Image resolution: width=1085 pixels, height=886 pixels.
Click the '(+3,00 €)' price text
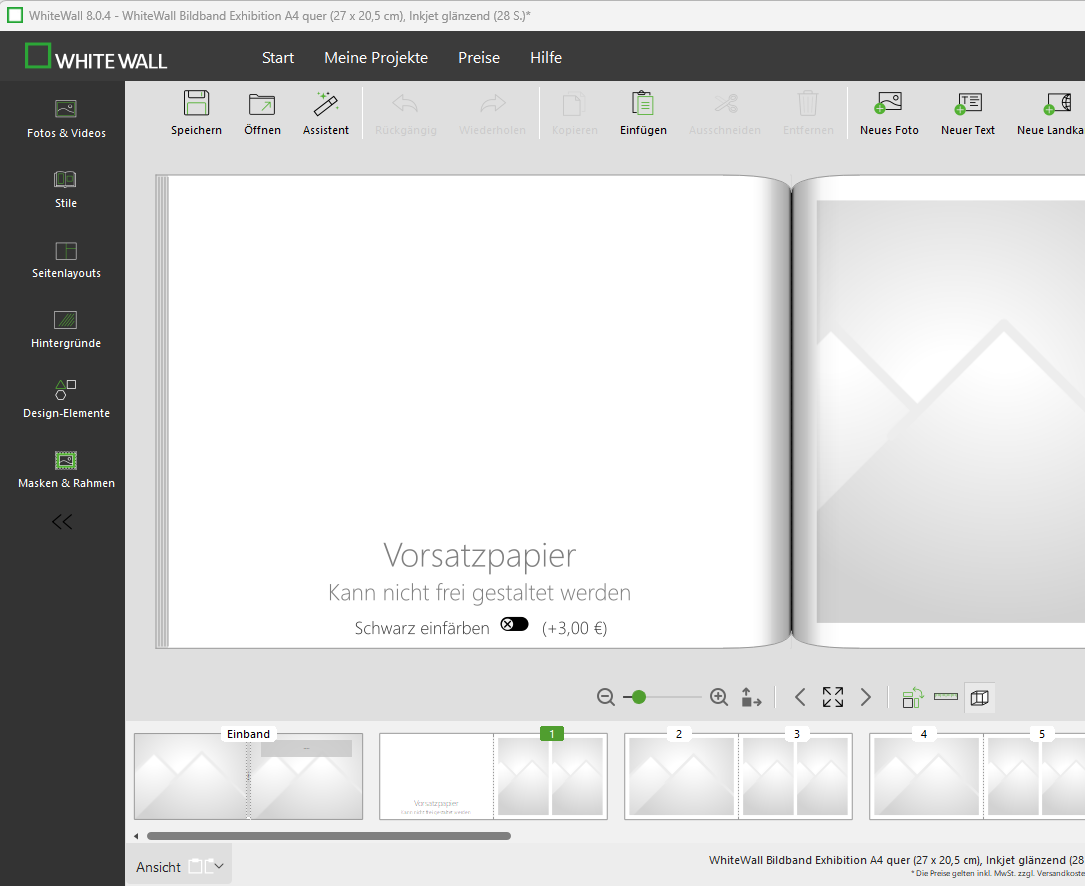click(574, 628)
